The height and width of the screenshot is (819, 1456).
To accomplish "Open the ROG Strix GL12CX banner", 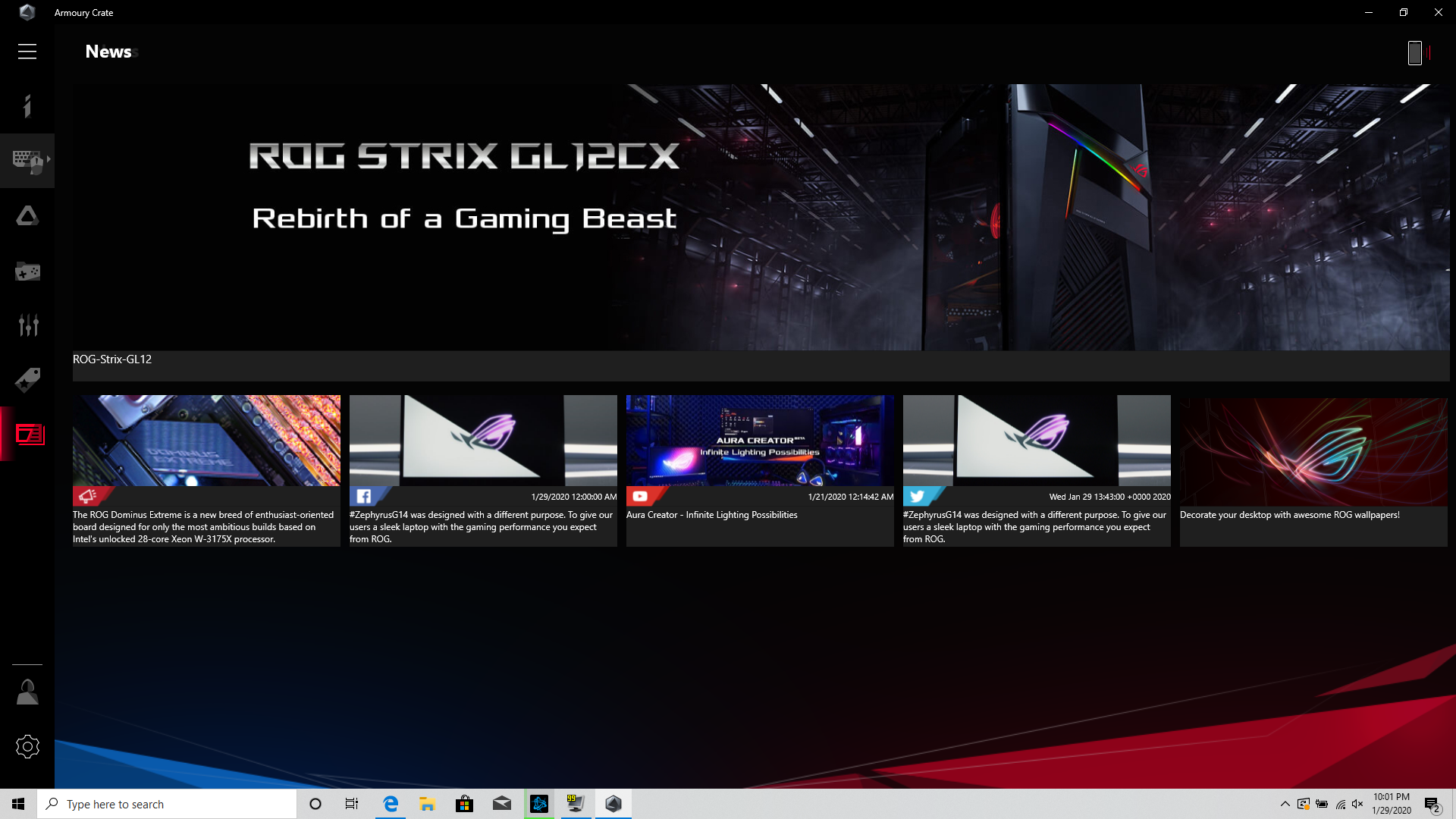I will [x=761, y=217].
